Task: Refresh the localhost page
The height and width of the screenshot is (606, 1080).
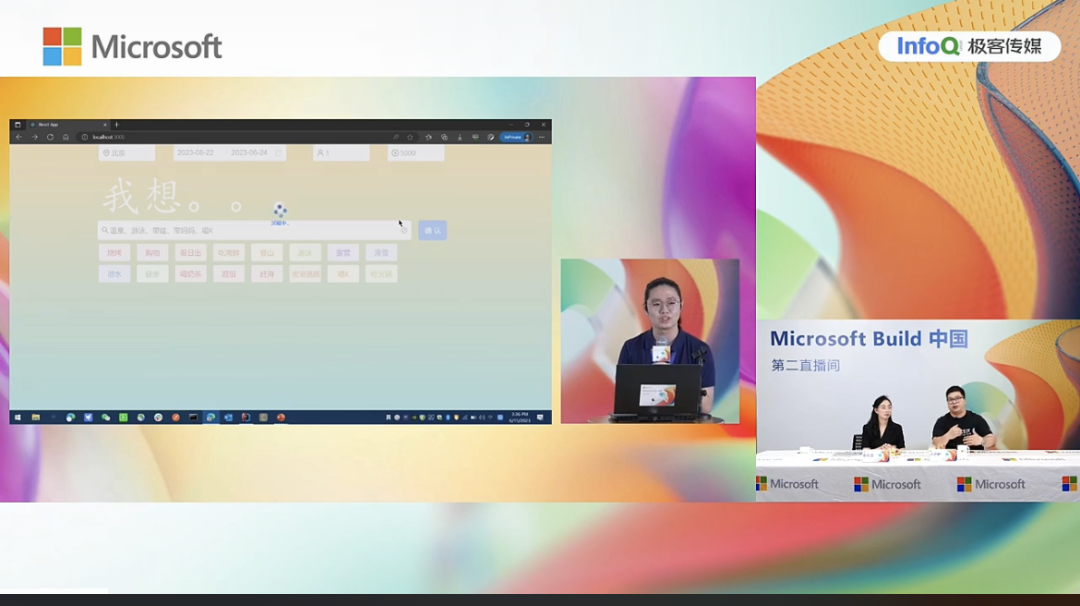Action: pos(50,137)
